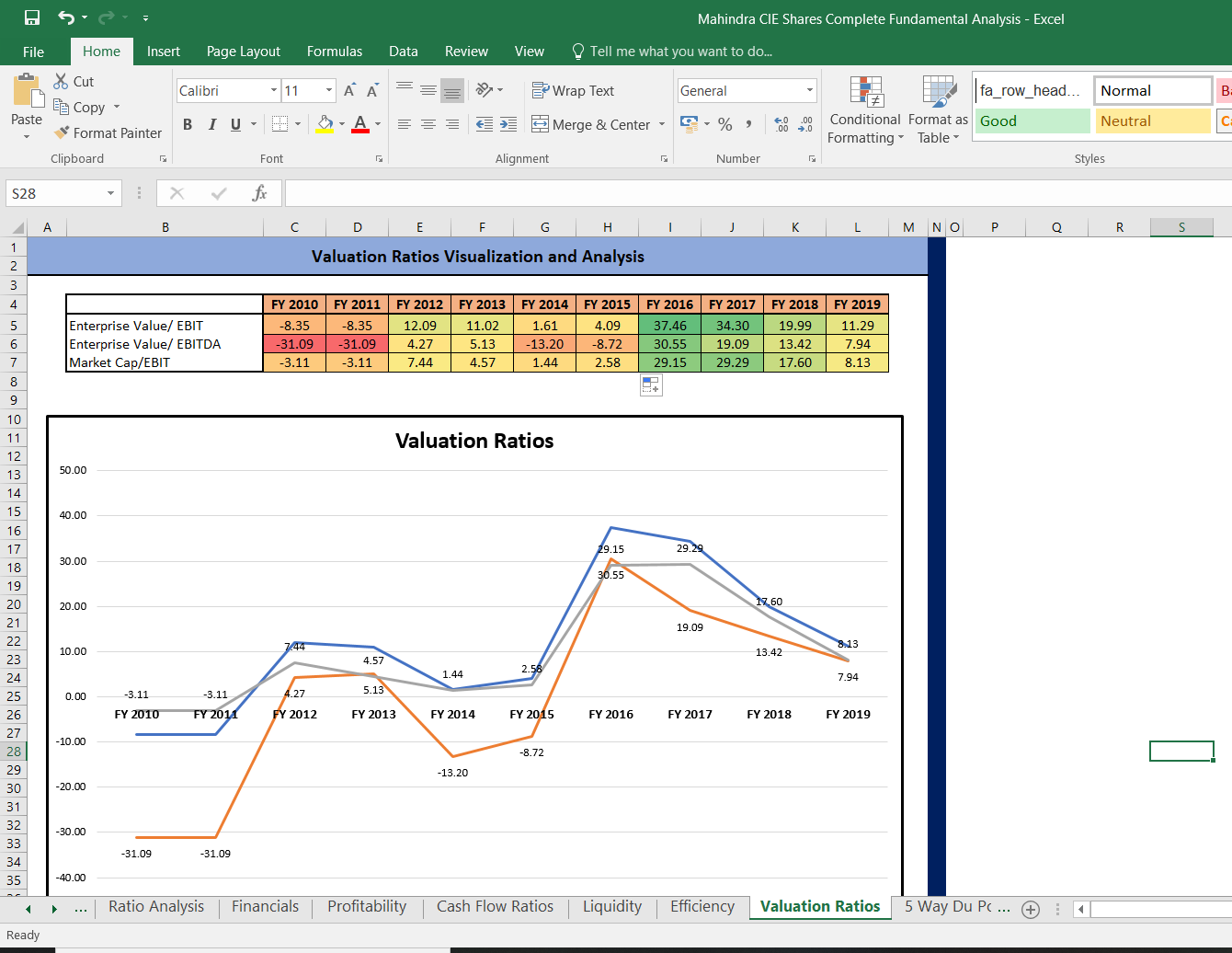Open the Cash Flow Ratios sheet
This screenshot has width=1232, height=953.
coord(495,907)
